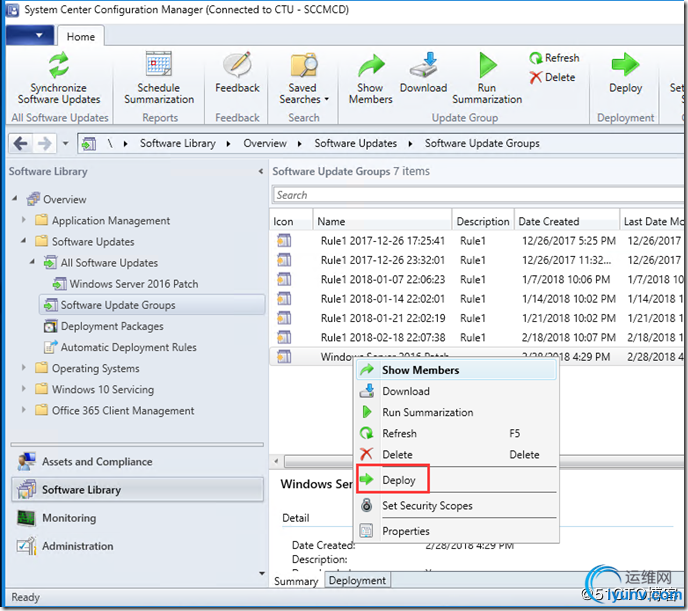The image size is (688, 611).
Task: Go forward with navigation arrow
Action: coord(44,143)
